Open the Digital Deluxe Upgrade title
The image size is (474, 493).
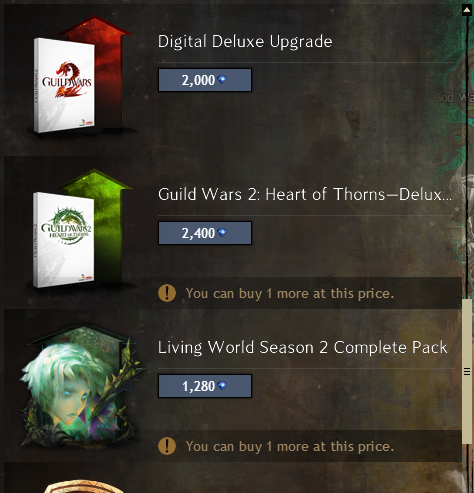245,42
